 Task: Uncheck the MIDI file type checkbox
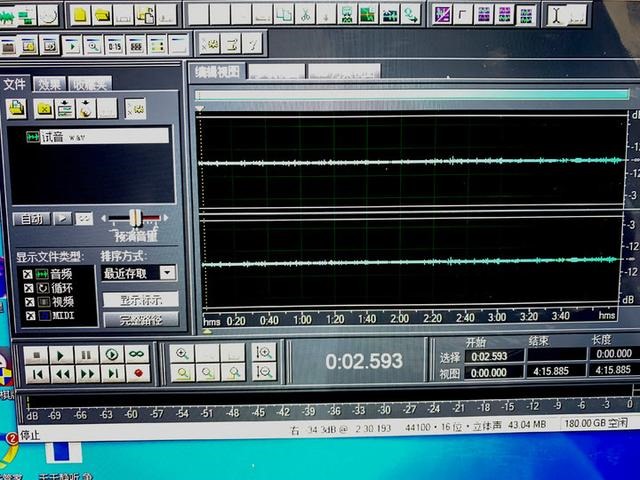coord(28,315)
